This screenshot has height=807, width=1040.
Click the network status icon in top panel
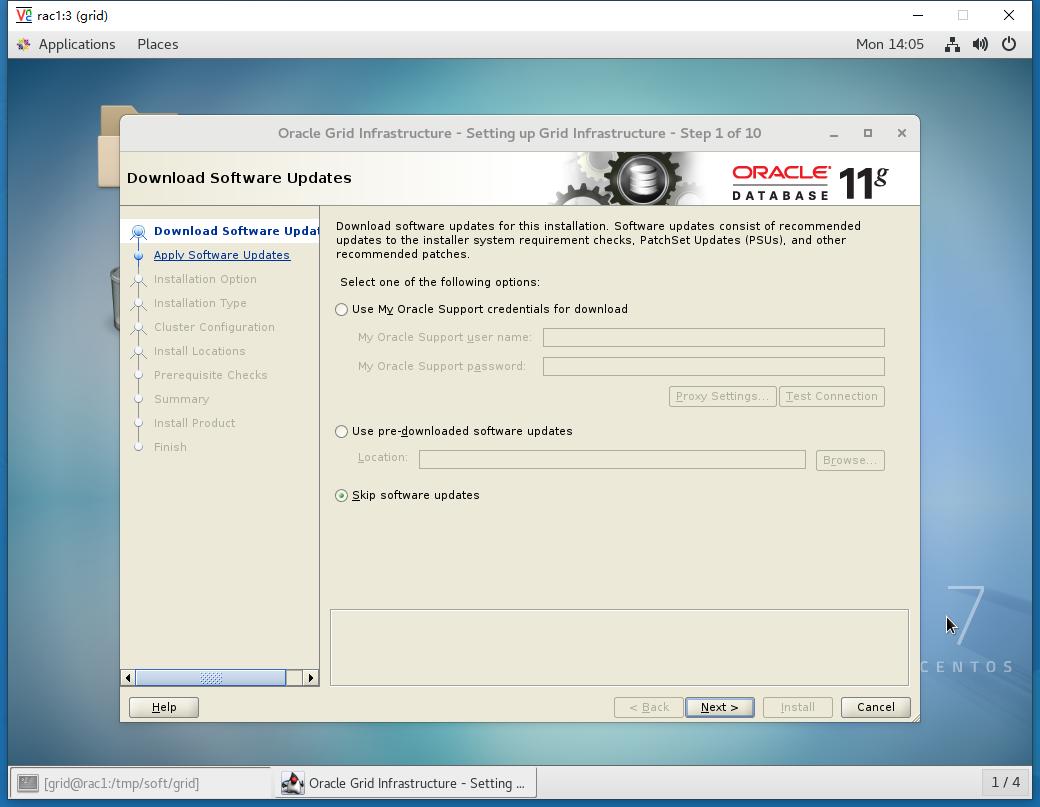pyautogui.click(x=952, y=44)
